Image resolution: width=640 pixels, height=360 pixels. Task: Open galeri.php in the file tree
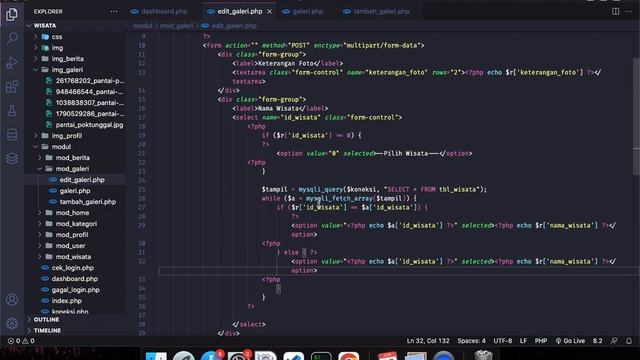point(76,191)
